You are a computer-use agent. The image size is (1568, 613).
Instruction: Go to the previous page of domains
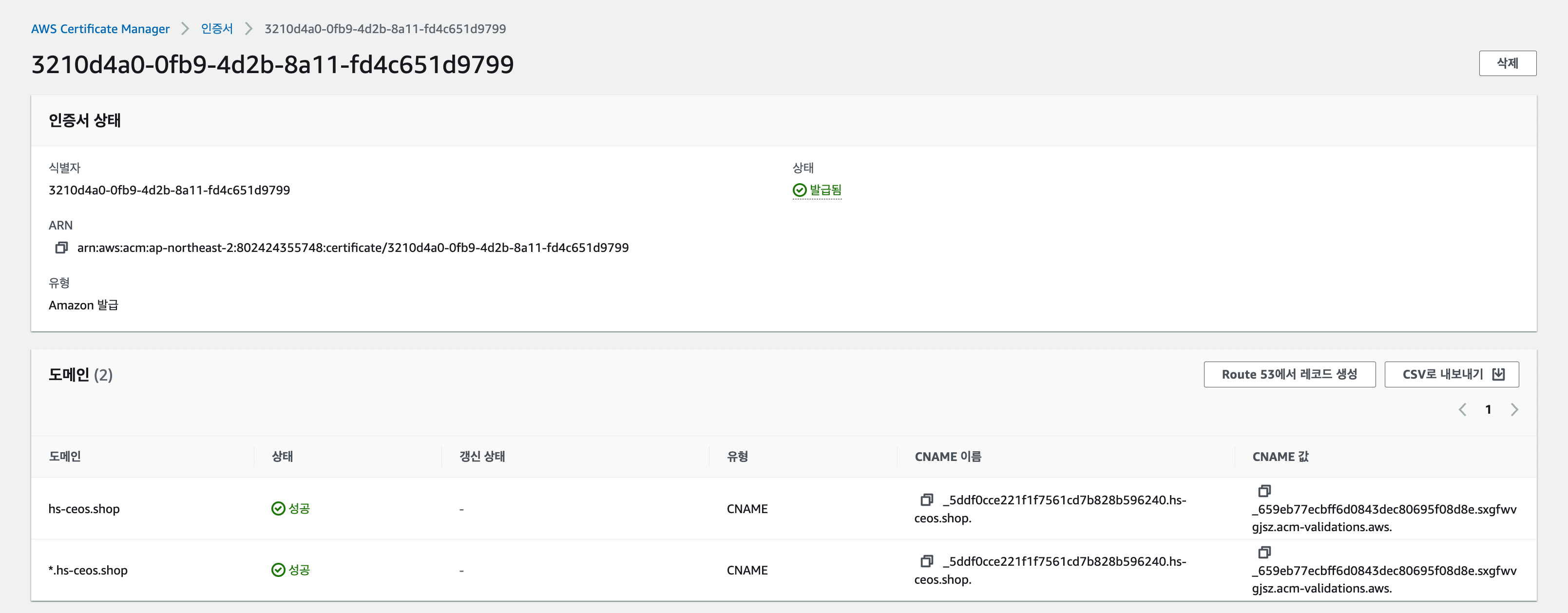pyautogui.click(x=1462, y=410)
